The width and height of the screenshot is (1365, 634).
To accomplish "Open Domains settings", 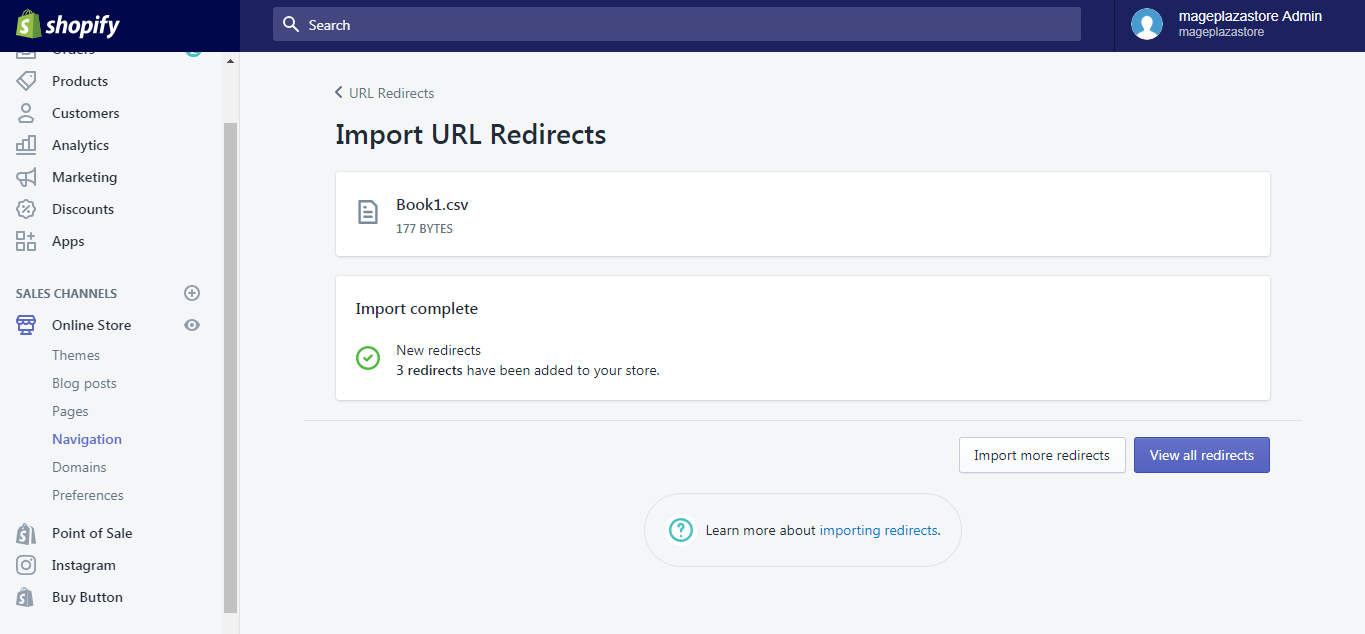I will 79,467.
